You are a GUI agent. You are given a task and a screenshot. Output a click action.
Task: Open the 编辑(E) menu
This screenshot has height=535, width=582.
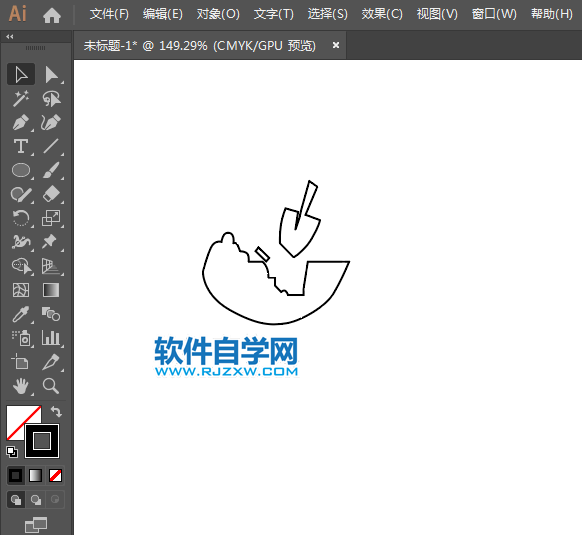[x=163, y=14]
